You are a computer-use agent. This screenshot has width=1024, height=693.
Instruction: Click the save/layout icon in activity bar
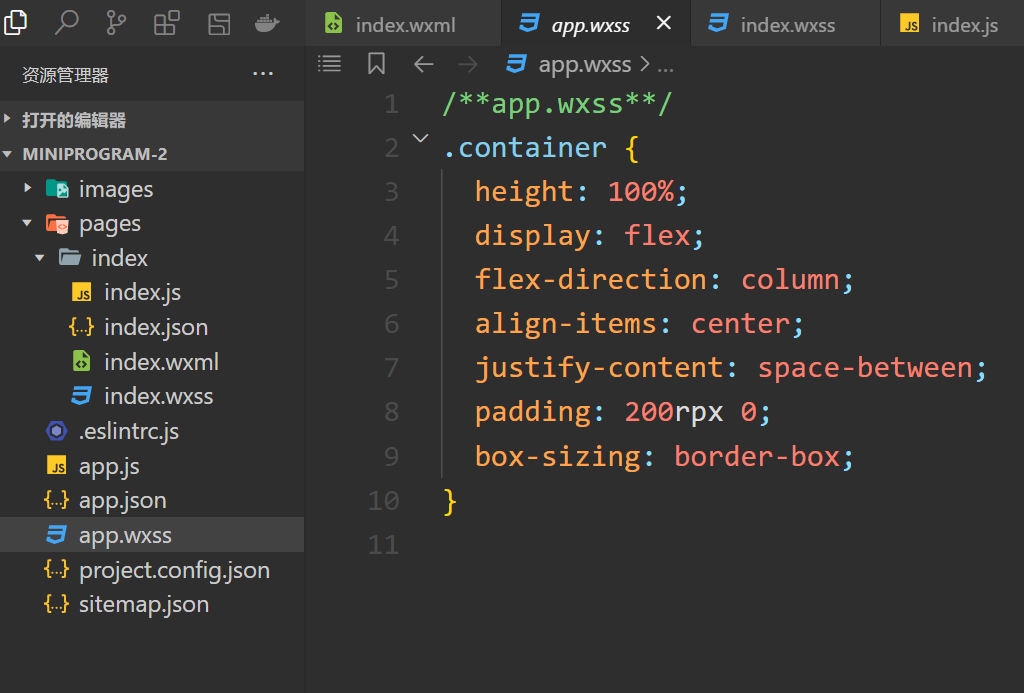click(x=219, y=24)
